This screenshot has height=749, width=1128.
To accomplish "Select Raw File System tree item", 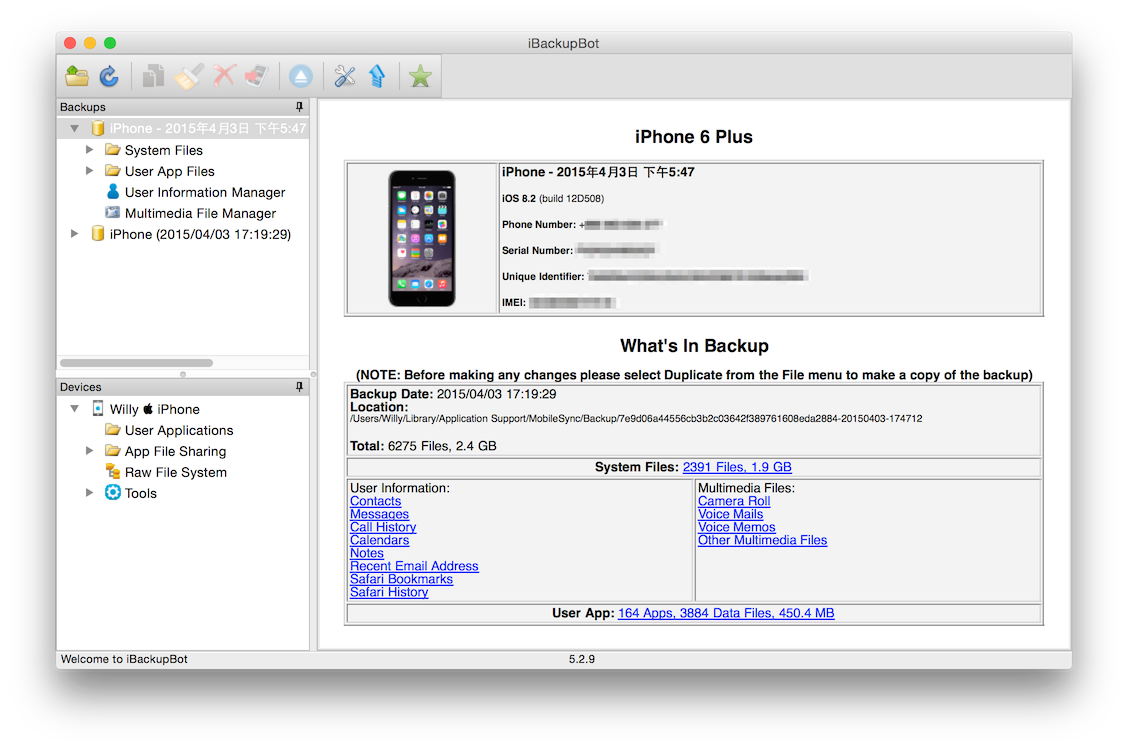I will (176, 472).
